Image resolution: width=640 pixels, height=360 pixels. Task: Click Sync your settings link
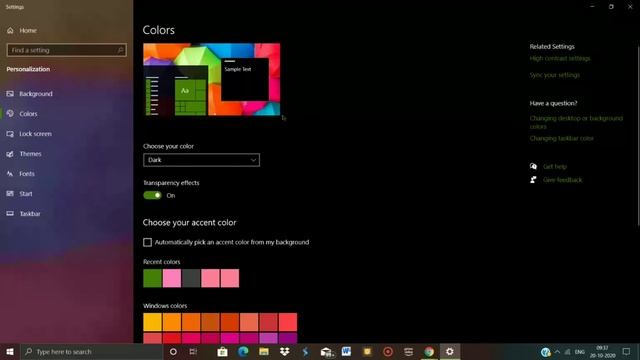click(554, 75)
